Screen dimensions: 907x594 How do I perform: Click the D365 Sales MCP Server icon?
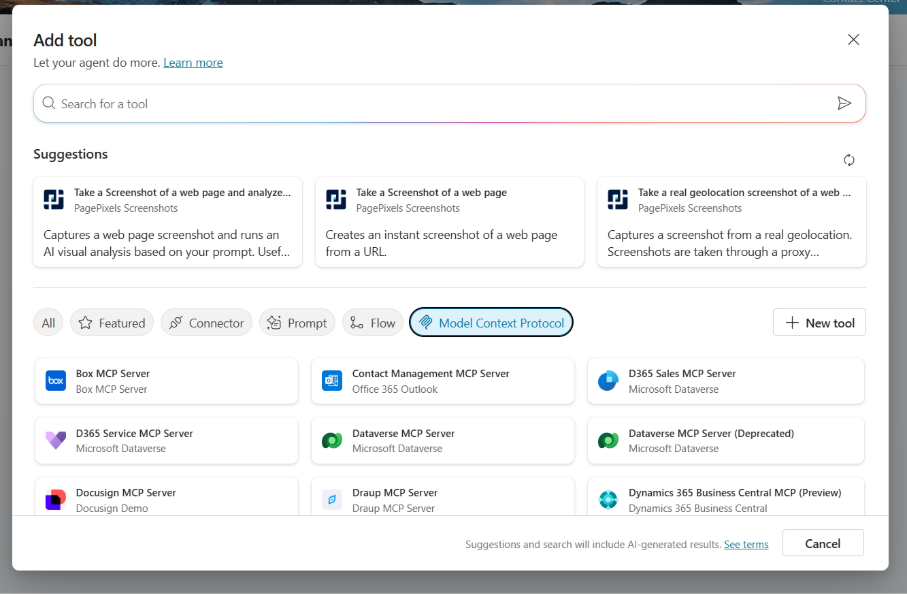point(608,381)
